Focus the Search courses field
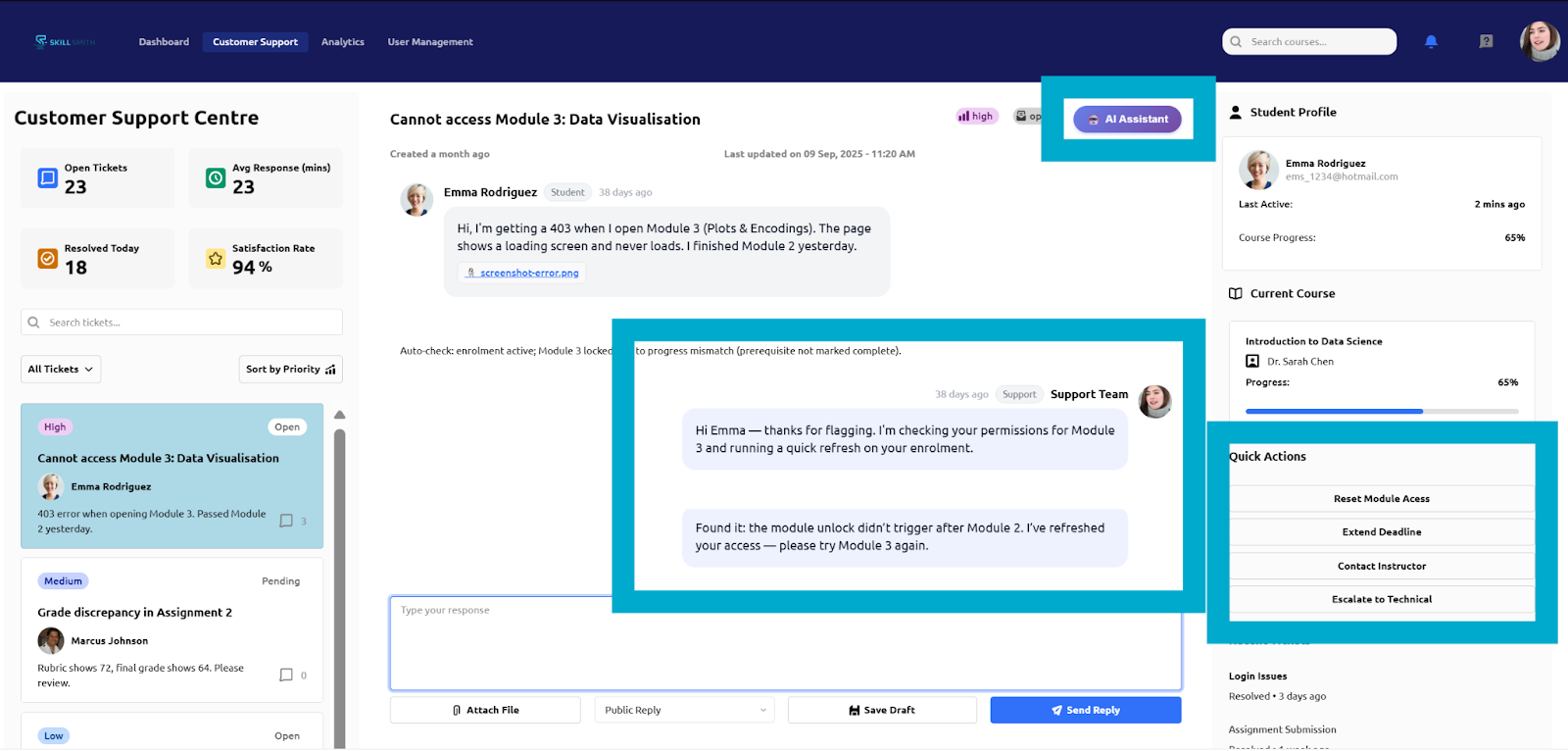The image size is (1568, 751). coord(1309,42)
